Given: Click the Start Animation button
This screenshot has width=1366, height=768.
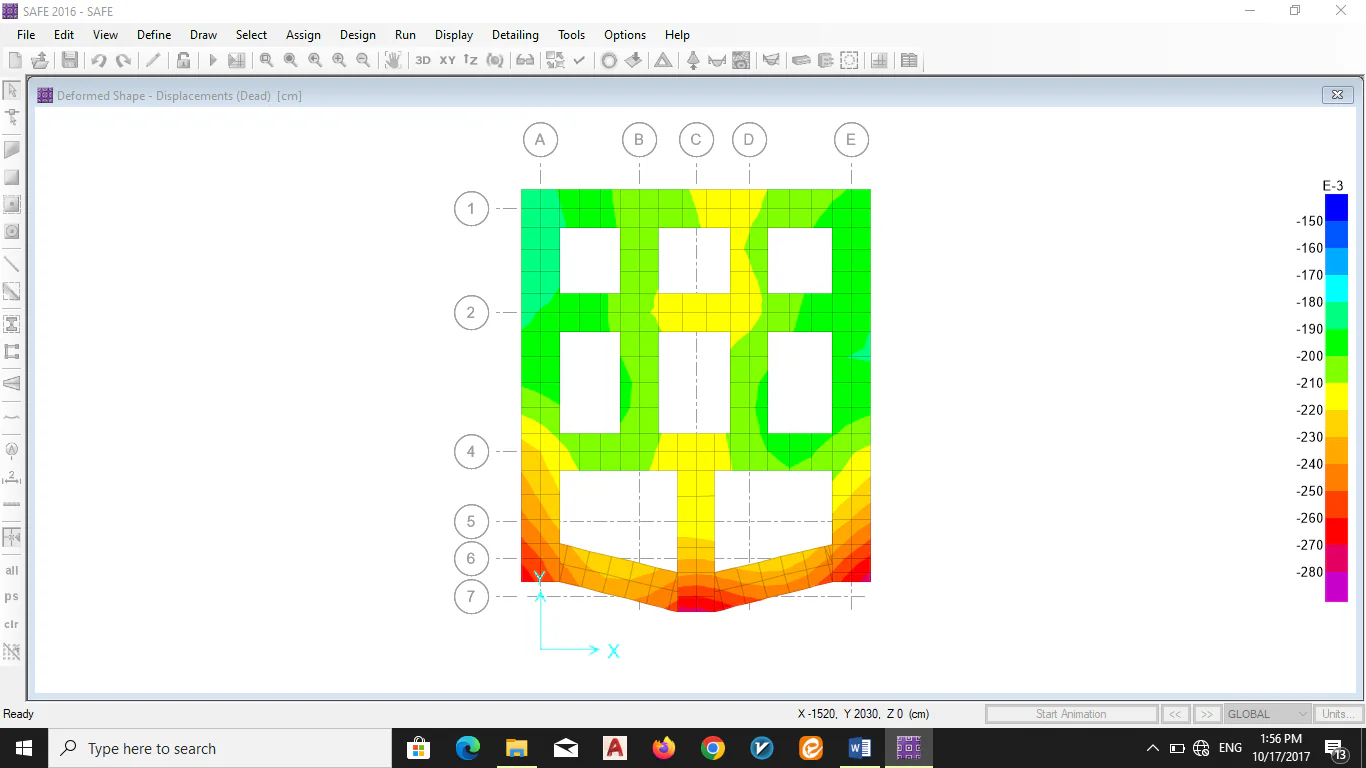Looking at the screenshot, I should pyautogui.click(x=1071, y=714).
